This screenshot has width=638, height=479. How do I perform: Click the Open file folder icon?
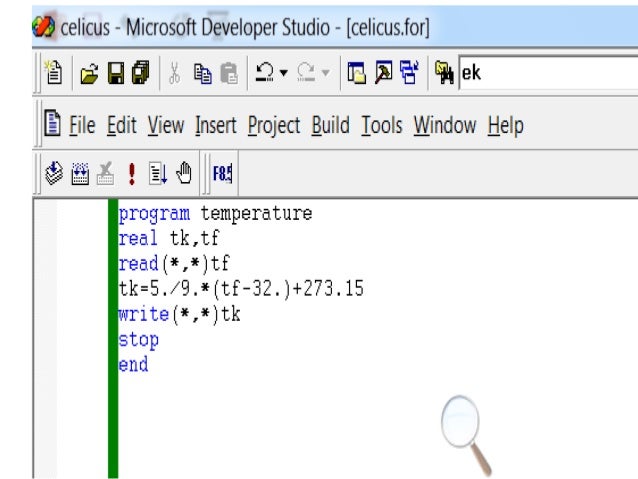click(90, 73)
